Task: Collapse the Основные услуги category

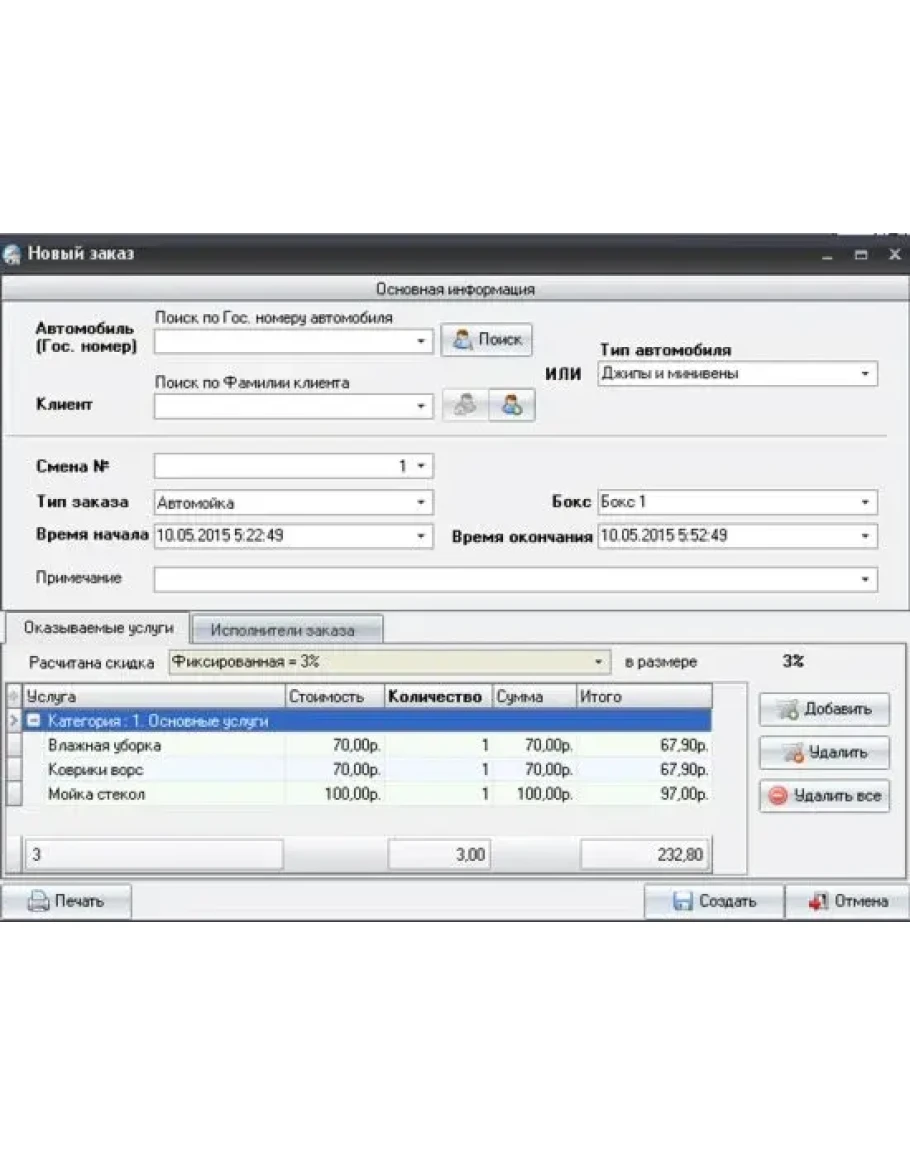Action: pyautogui.click(x=33, y=721)
